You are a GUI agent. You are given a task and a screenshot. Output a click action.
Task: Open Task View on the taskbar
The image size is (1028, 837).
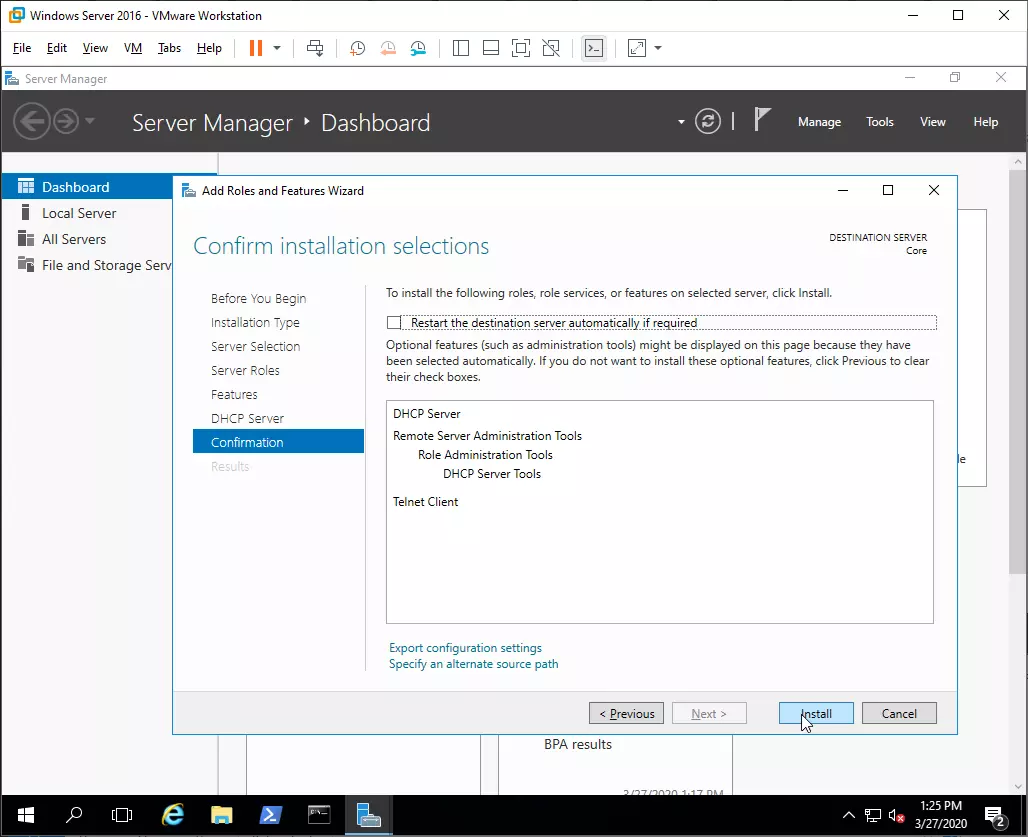pos(122,815)
